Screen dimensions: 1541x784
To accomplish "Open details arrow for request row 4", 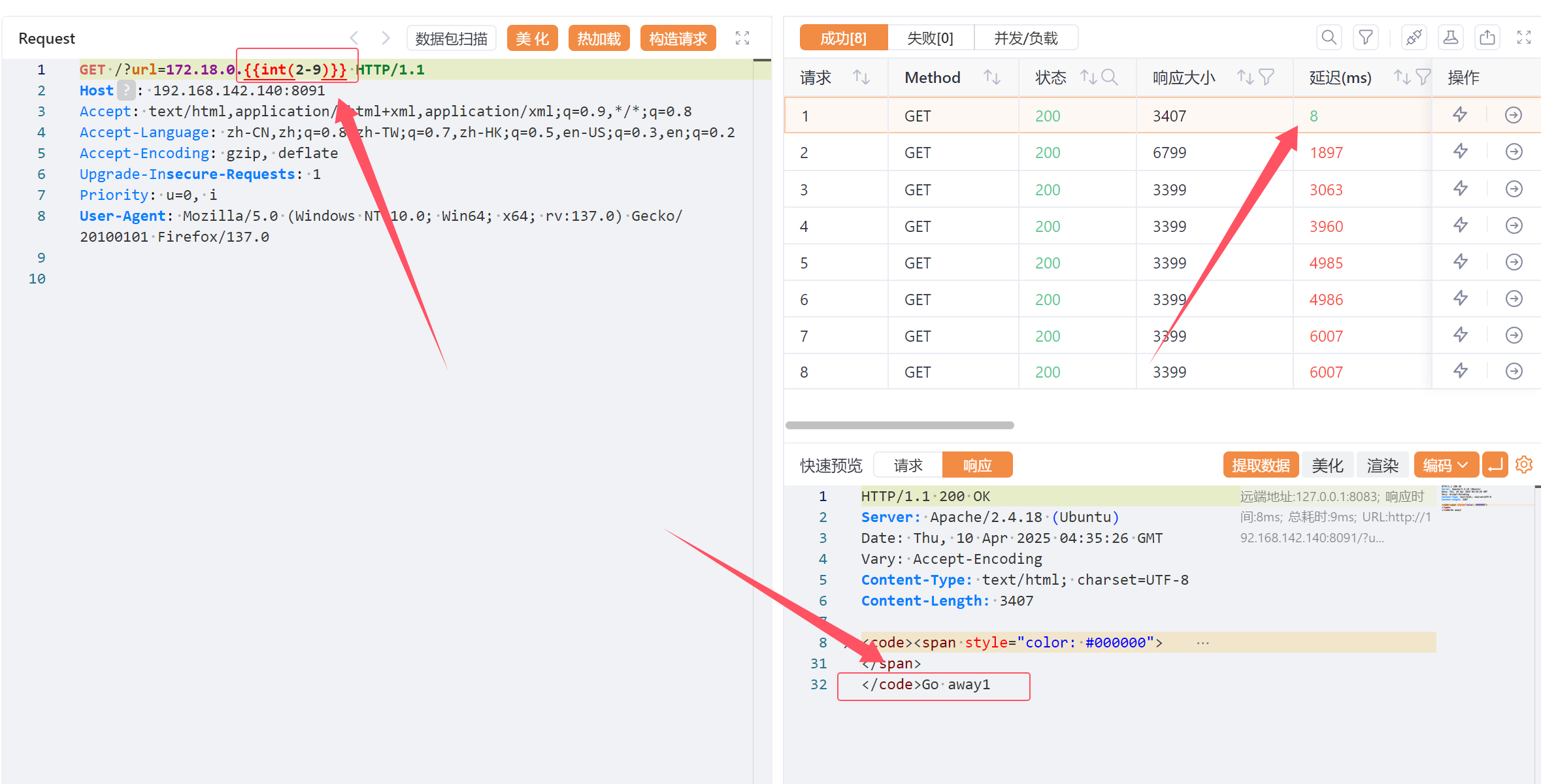I will 1514,226.
